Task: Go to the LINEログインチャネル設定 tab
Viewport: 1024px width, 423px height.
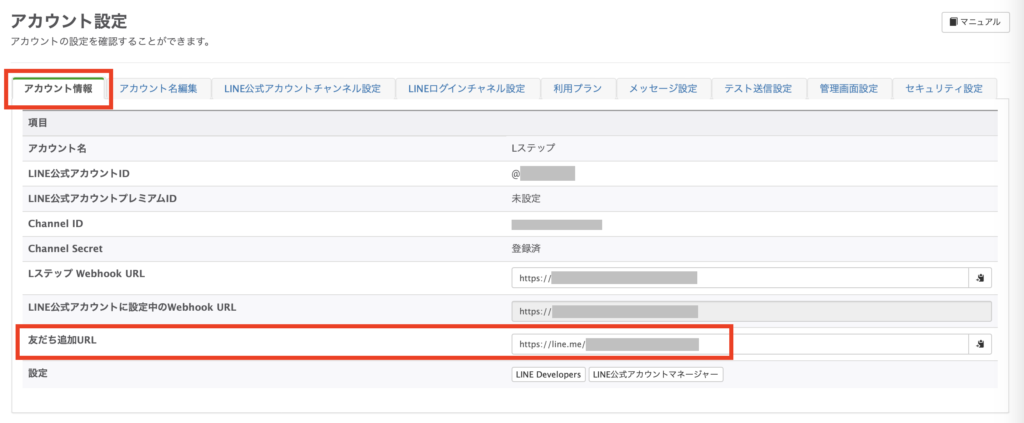Action: 466,89
